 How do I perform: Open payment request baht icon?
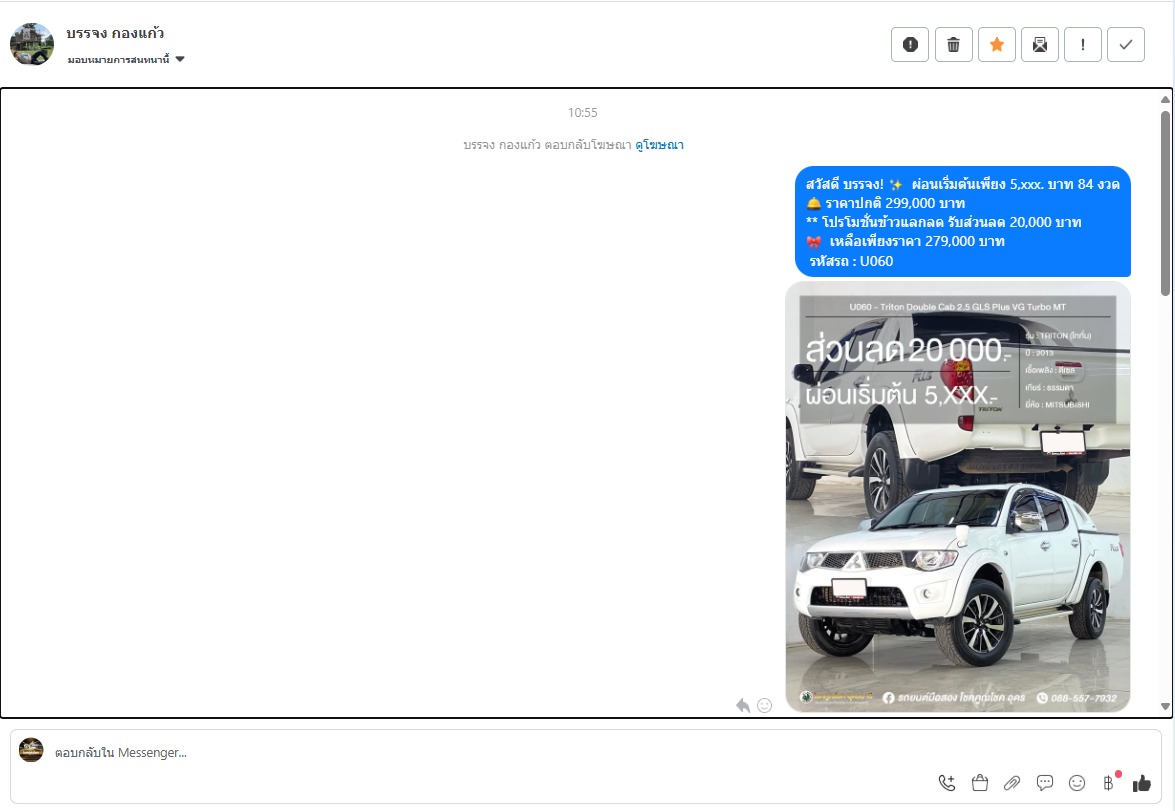(1109, 783)
